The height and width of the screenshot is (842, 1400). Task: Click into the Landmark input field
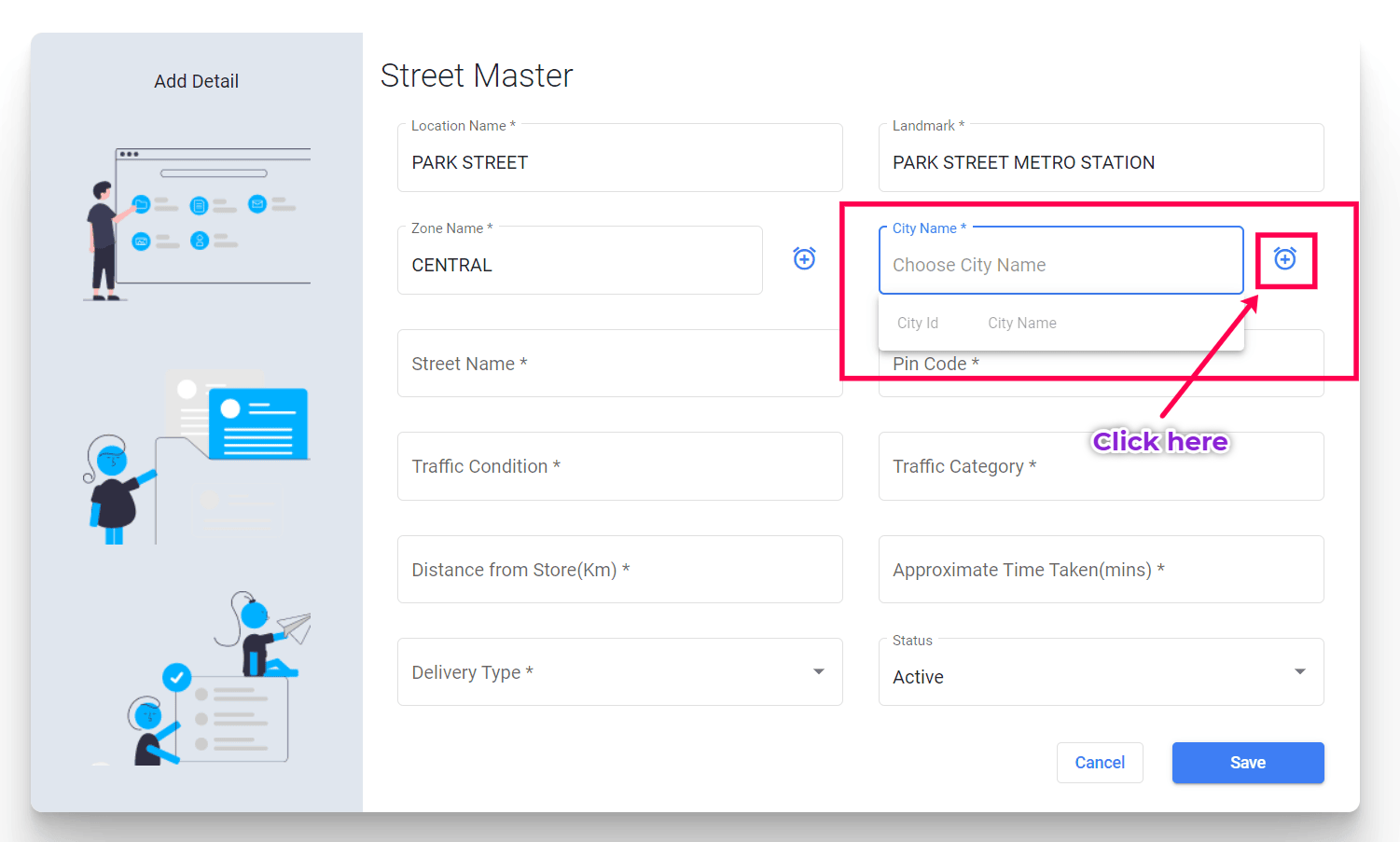tap(1101, 162)
